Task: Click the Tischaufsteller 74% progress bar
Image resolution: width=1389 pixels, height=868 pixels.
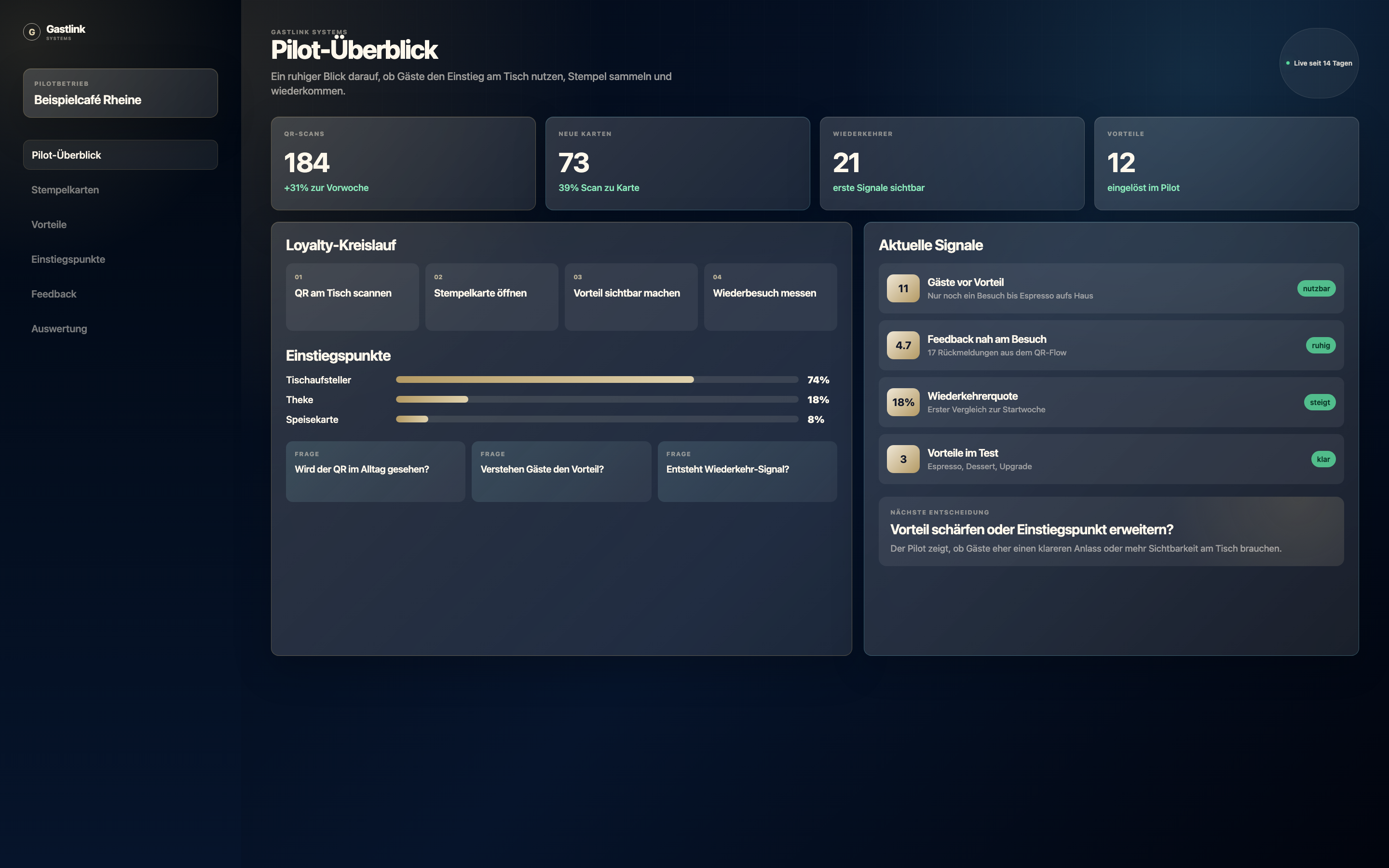Action: [x=597, y=380]
